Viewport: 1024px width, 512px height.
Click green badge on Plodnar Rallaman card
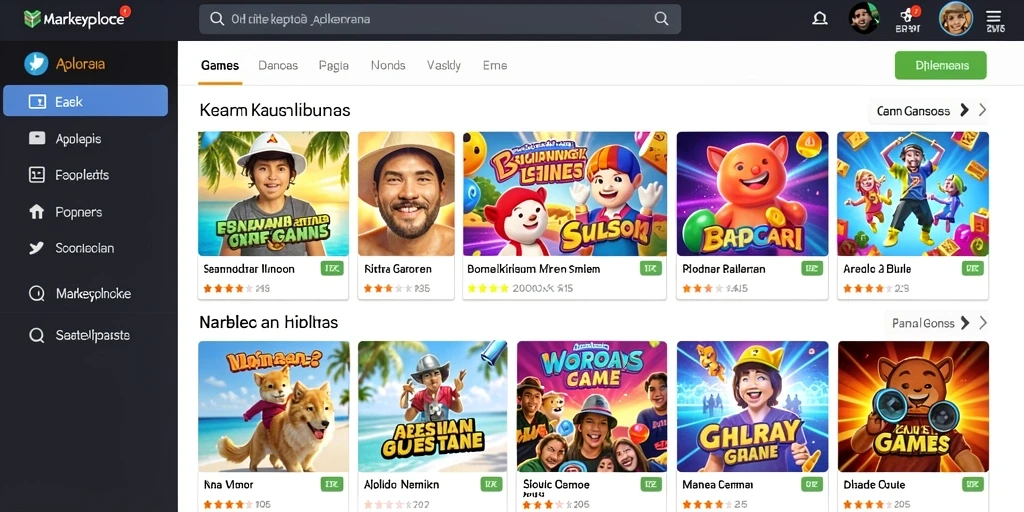[812, 268]
